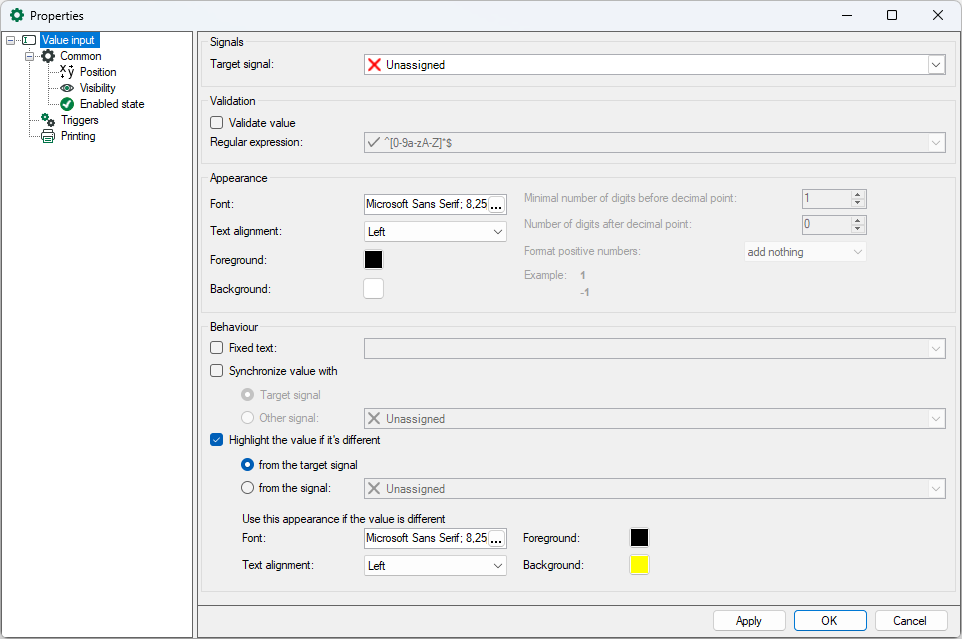This screenshot has height=639, width=962.
Task: Click the different-value Font text field
Action: click(426, 538)
